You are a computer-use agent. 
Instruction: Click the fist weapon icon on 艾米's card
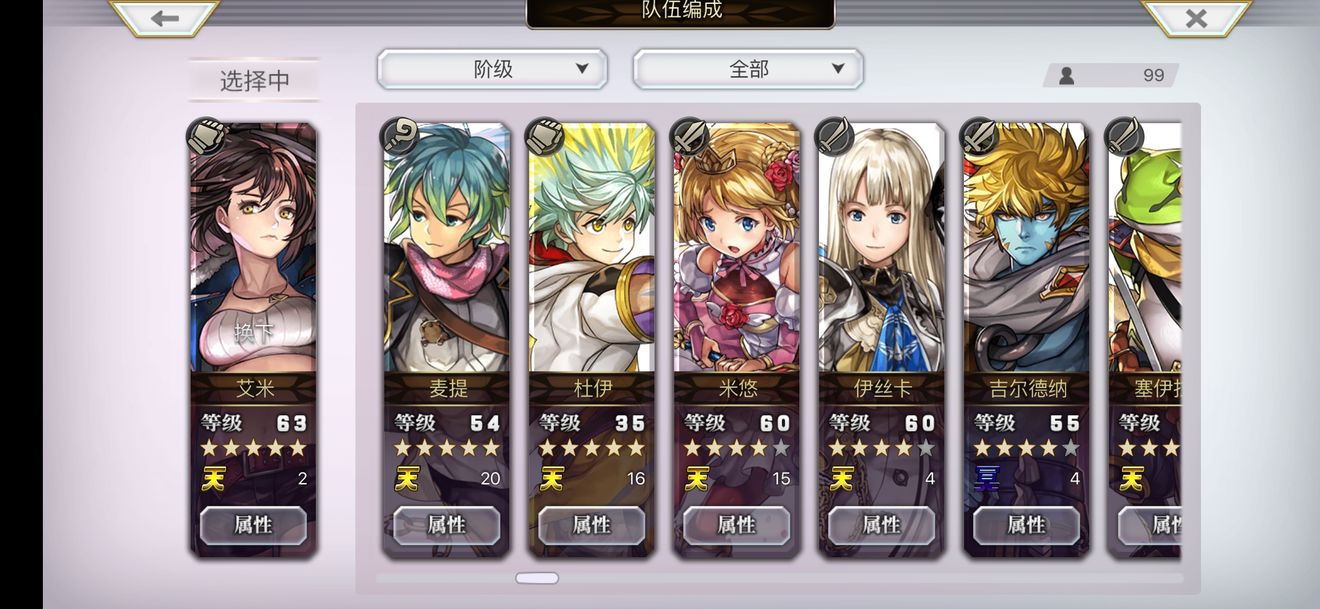(x=207, y=135)
